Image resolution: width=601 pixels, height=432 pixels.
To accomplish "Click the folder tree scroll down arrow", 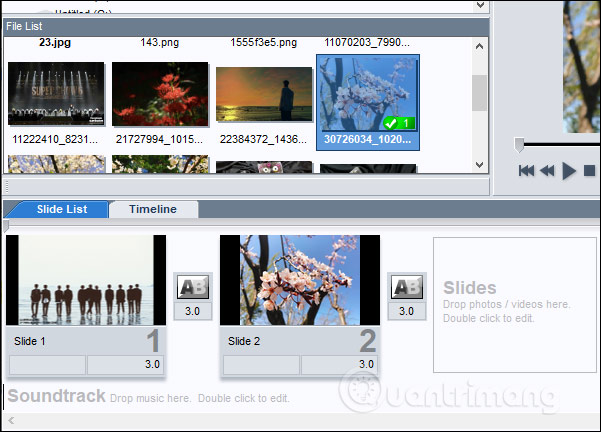I will pyautogui.click(x=480, y=5).
